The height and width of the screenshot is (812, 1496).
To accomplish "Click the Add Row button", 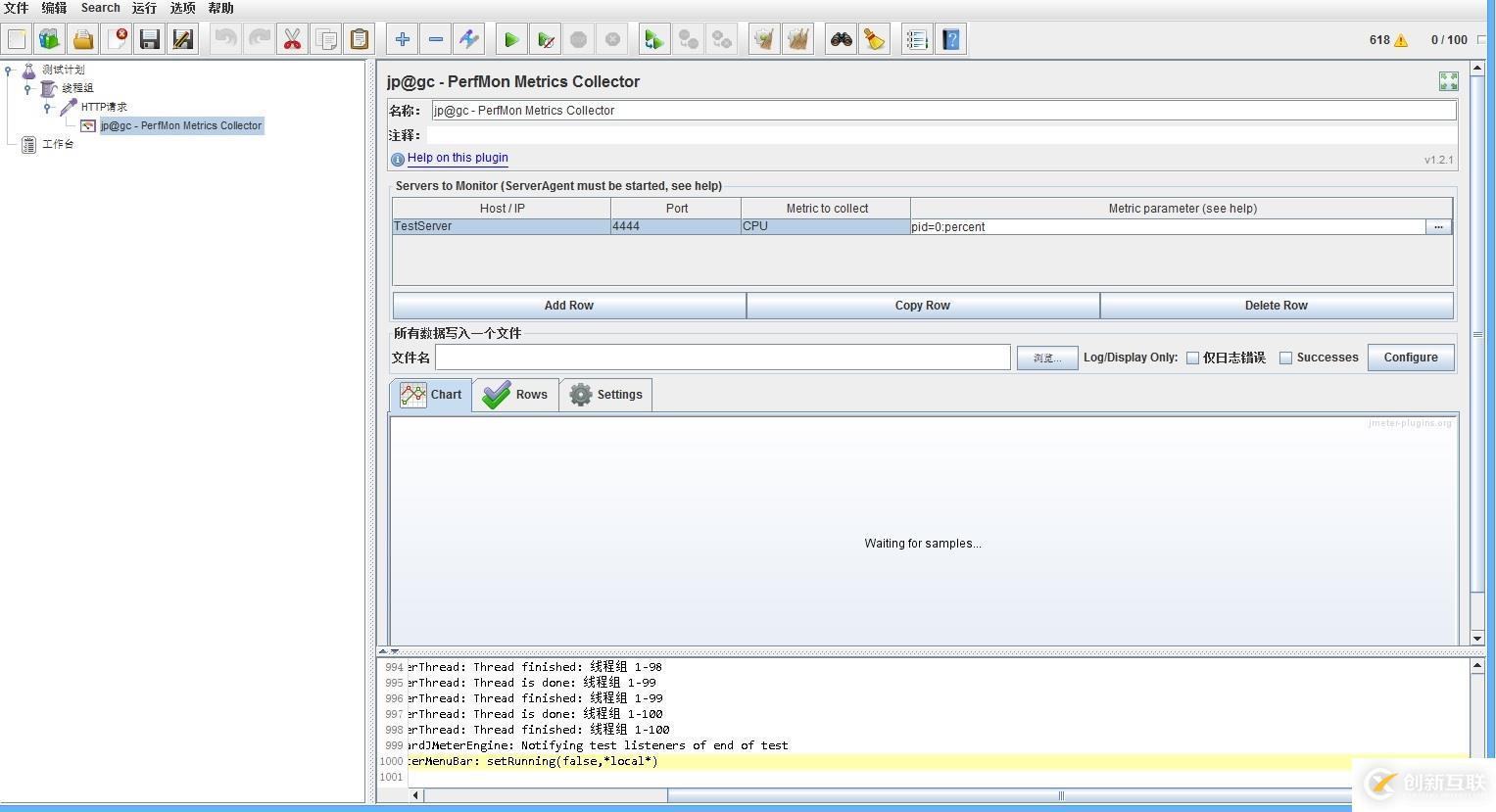I will (x=569, y=306).
